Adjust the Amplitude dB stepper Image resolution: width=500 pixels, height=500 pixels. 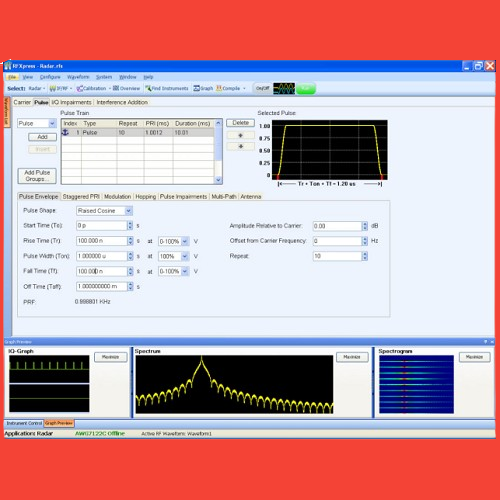[x=365, y=226]
